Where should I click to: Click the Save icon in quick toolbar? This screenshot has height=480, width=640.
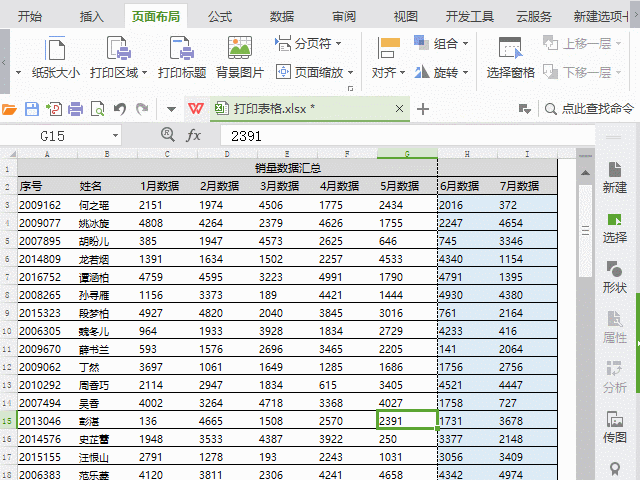pyautogui.click(x=32, y=109)
